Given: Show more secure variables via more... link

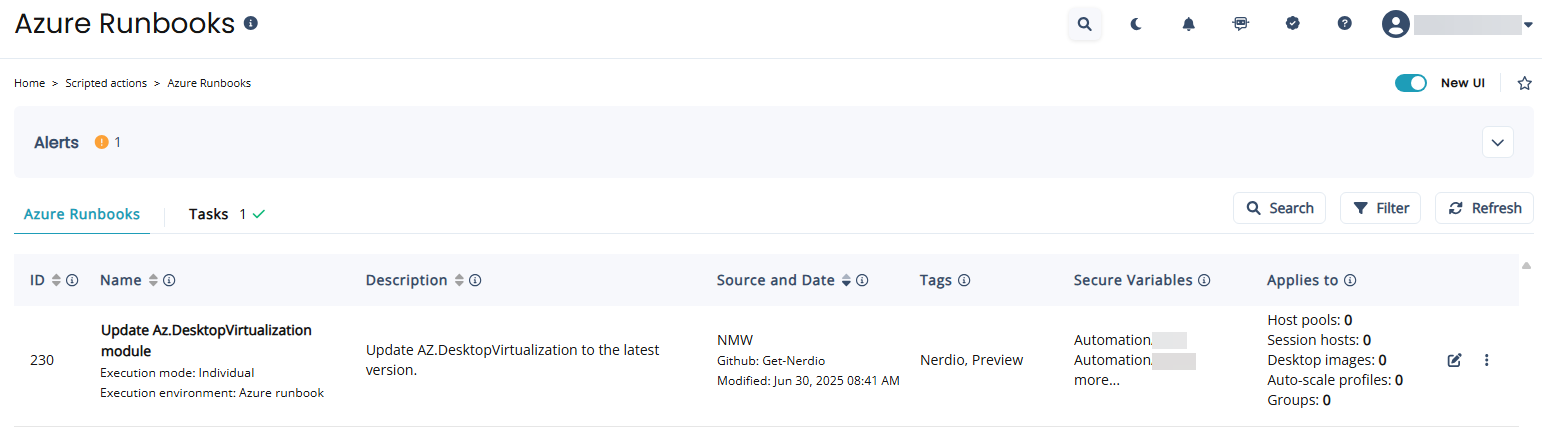Looking at the screenshot, I should (1097, 380).
